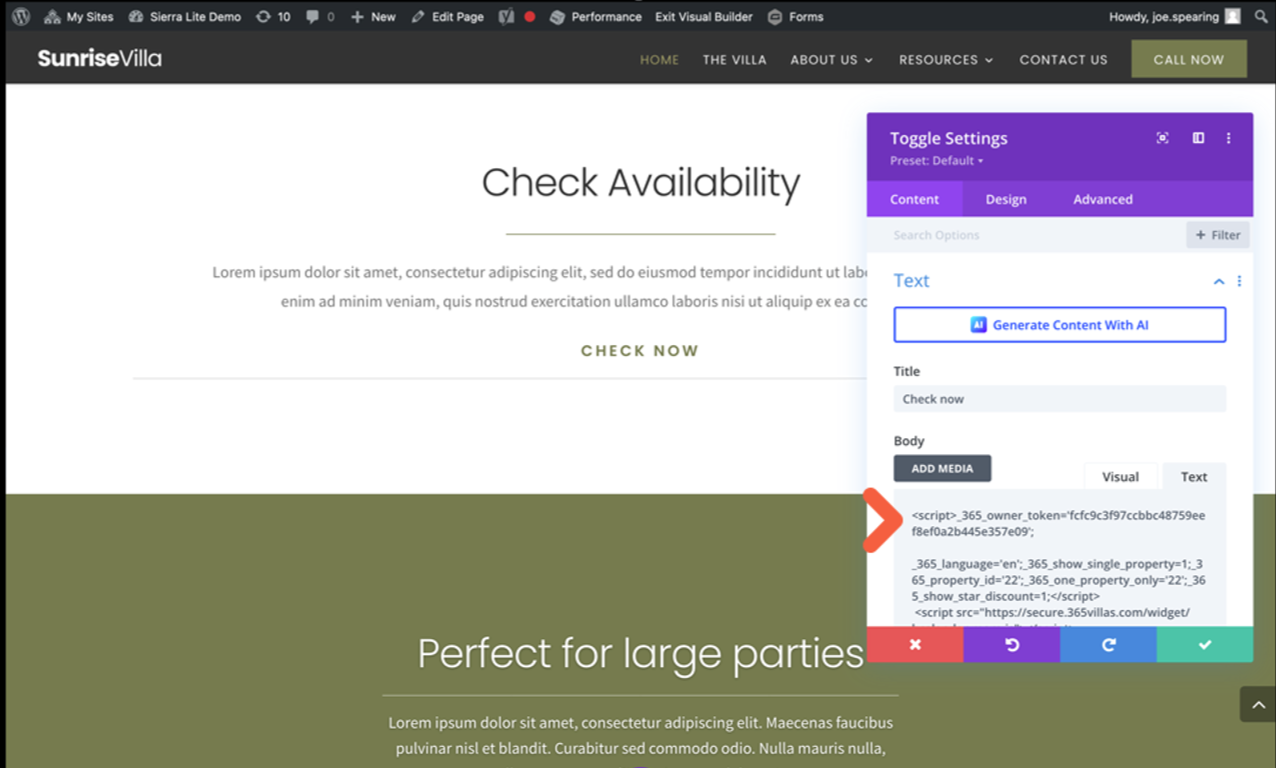The height and width of the screenshot is (768, 1276).
Task: Click the Title field containing Check now
Action: 1060,399
